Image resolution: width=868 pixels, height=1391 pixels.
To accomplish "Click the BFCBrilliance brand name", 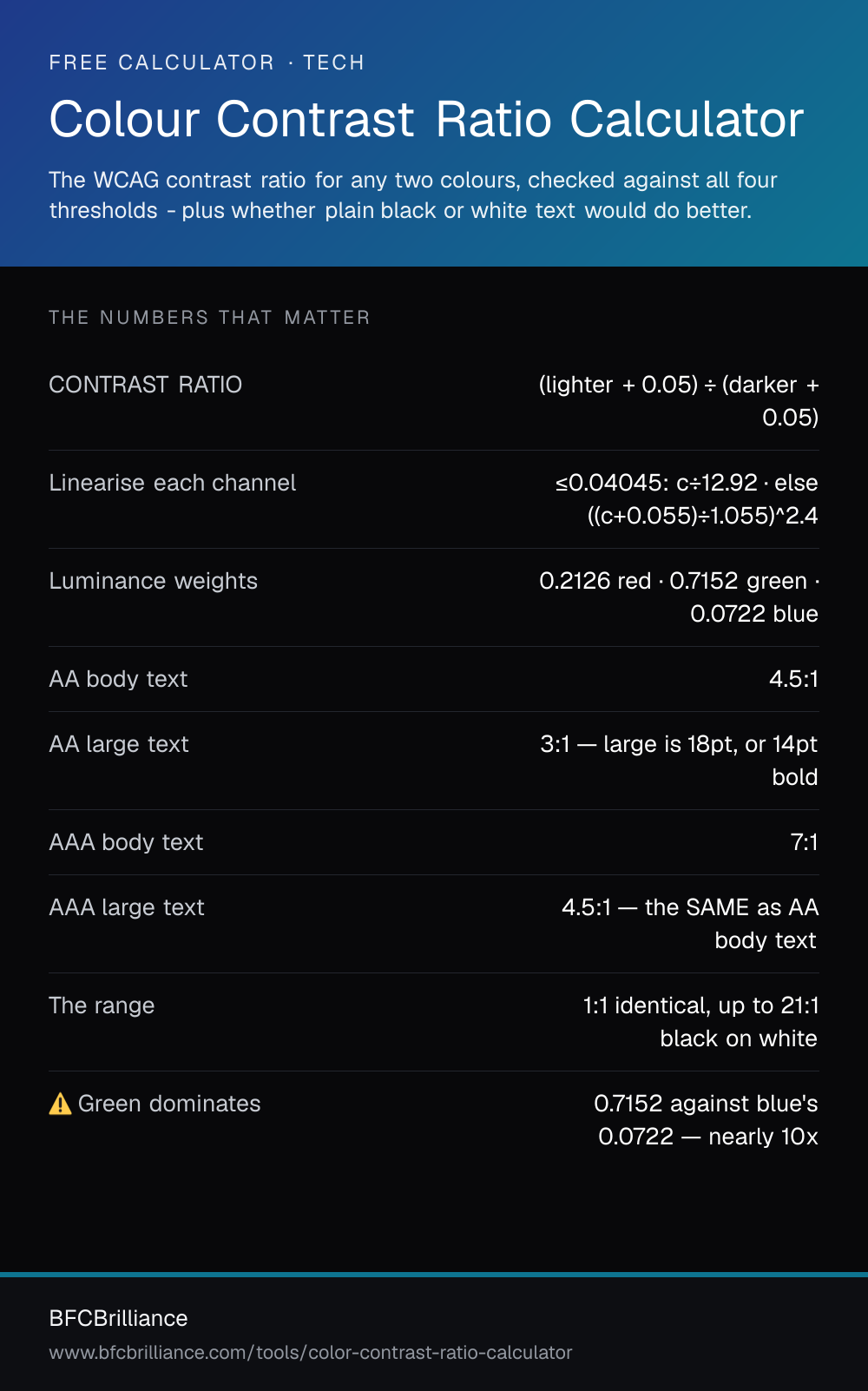I will (x=119, y=1318).
